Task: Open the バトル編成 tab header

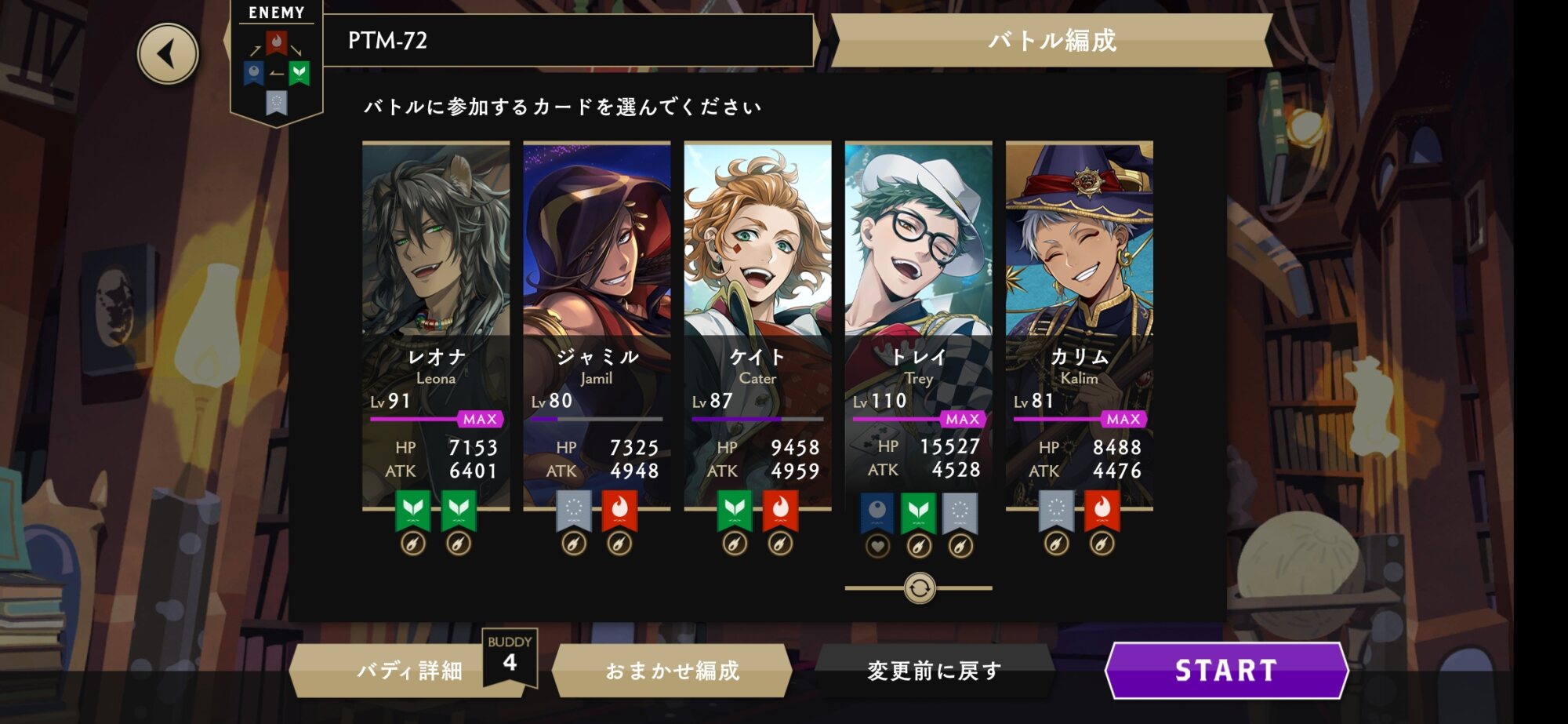Action: pyautogui.click(x=1051, y=40)
